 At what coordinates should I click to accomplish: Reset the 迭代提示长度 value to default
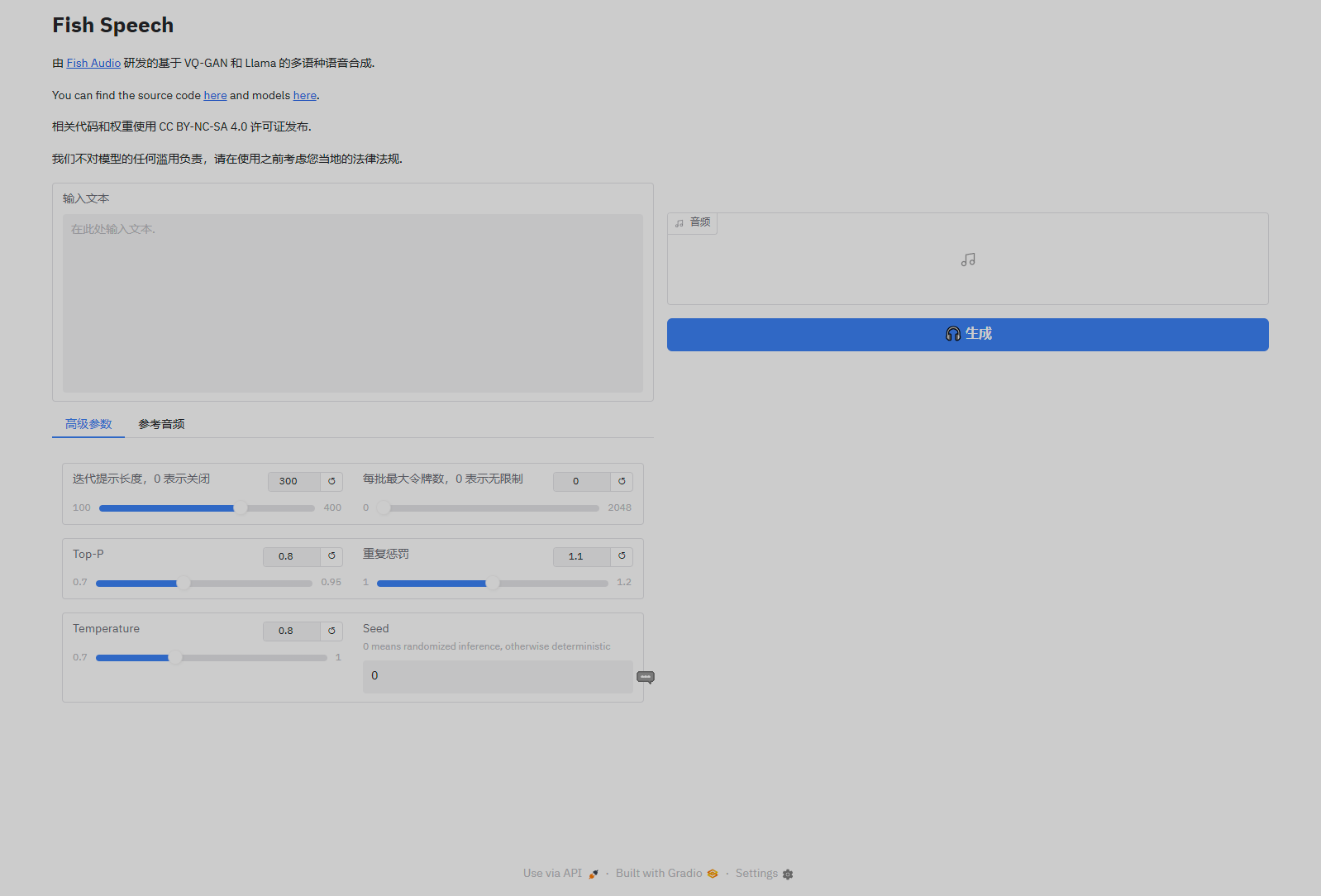[x=331, y=481]
